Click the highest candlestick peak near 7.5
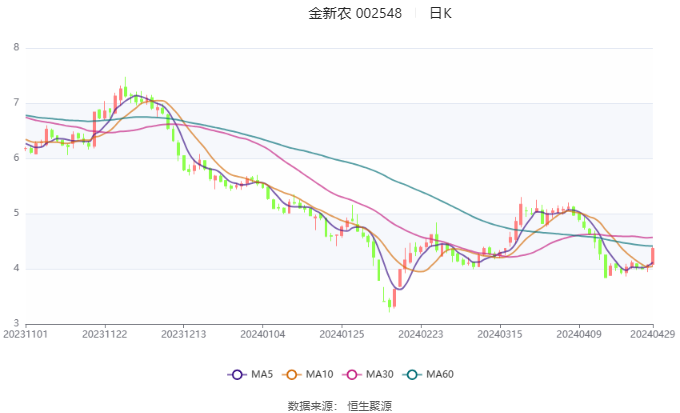The image size is (680, 413). pos(125,88)
